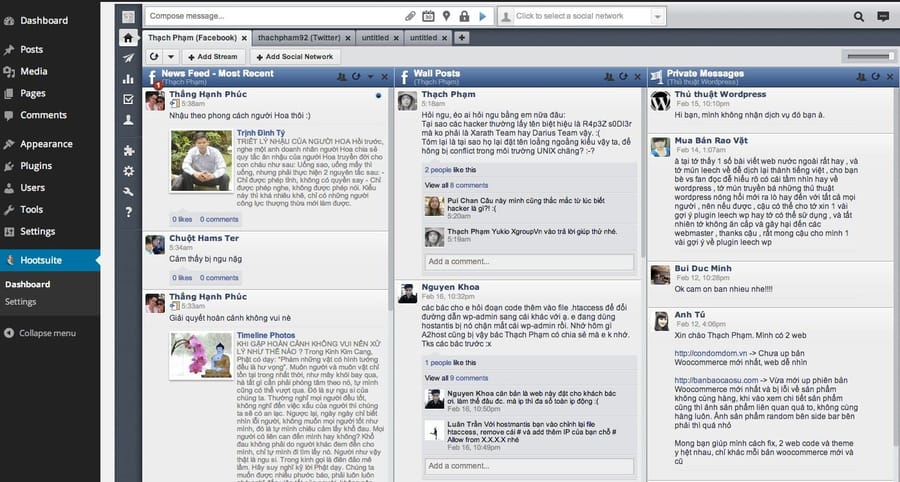
Task: Click the profile picture icon atop Hootsuite sidebar
Action: pyautogui.click(x=128, y=17)
